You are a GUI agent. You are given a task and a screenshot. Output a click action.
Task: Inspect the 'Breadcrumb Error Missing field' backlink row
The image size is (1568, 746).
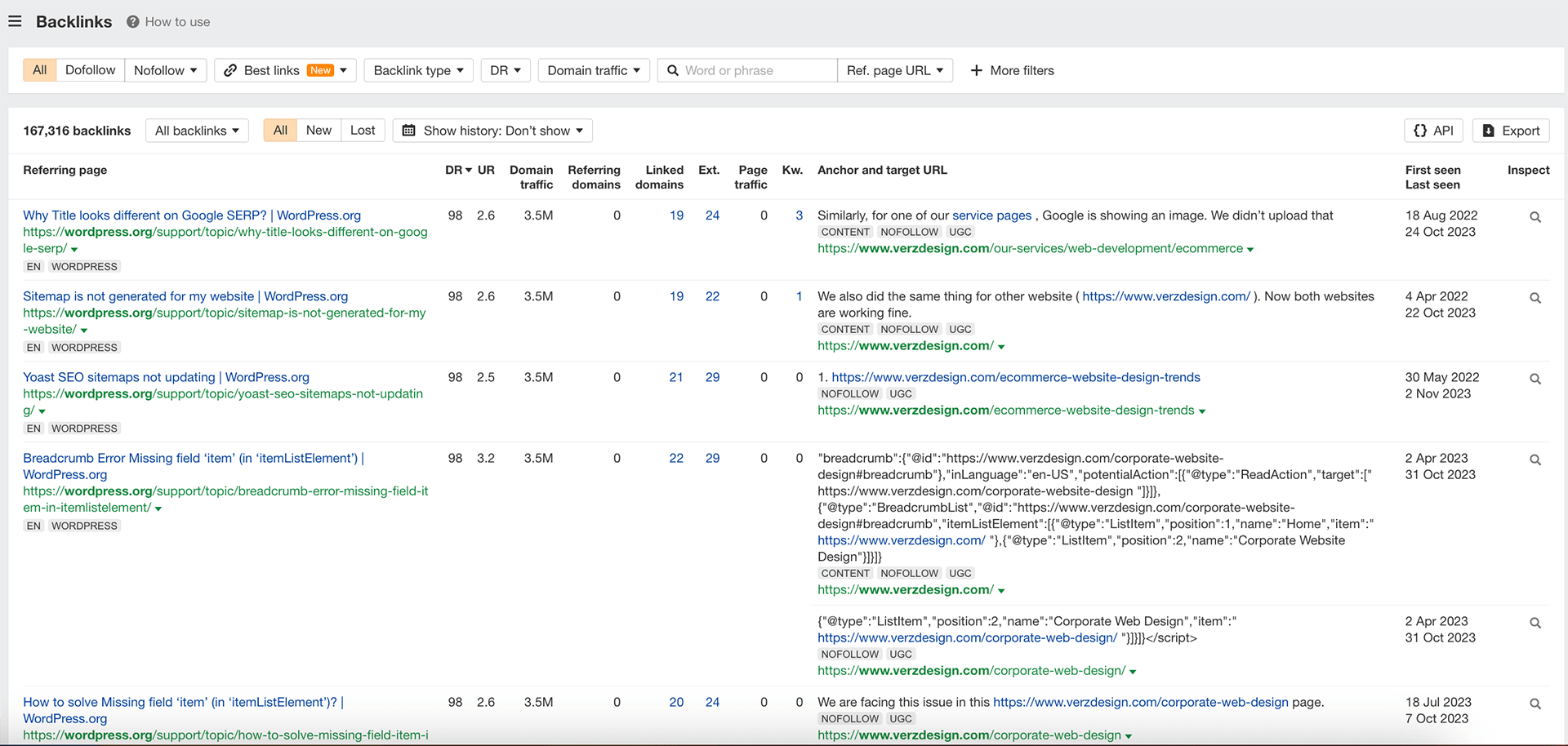[x=1535, y=460]
